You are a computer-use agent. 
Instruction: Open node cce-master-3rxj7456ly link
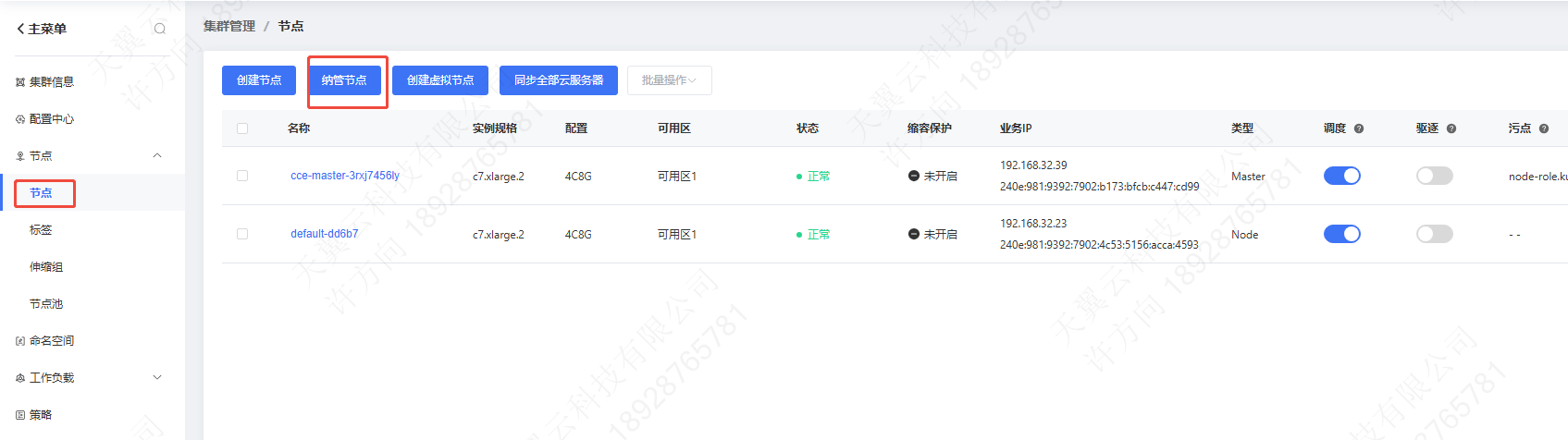coord(345,176)
